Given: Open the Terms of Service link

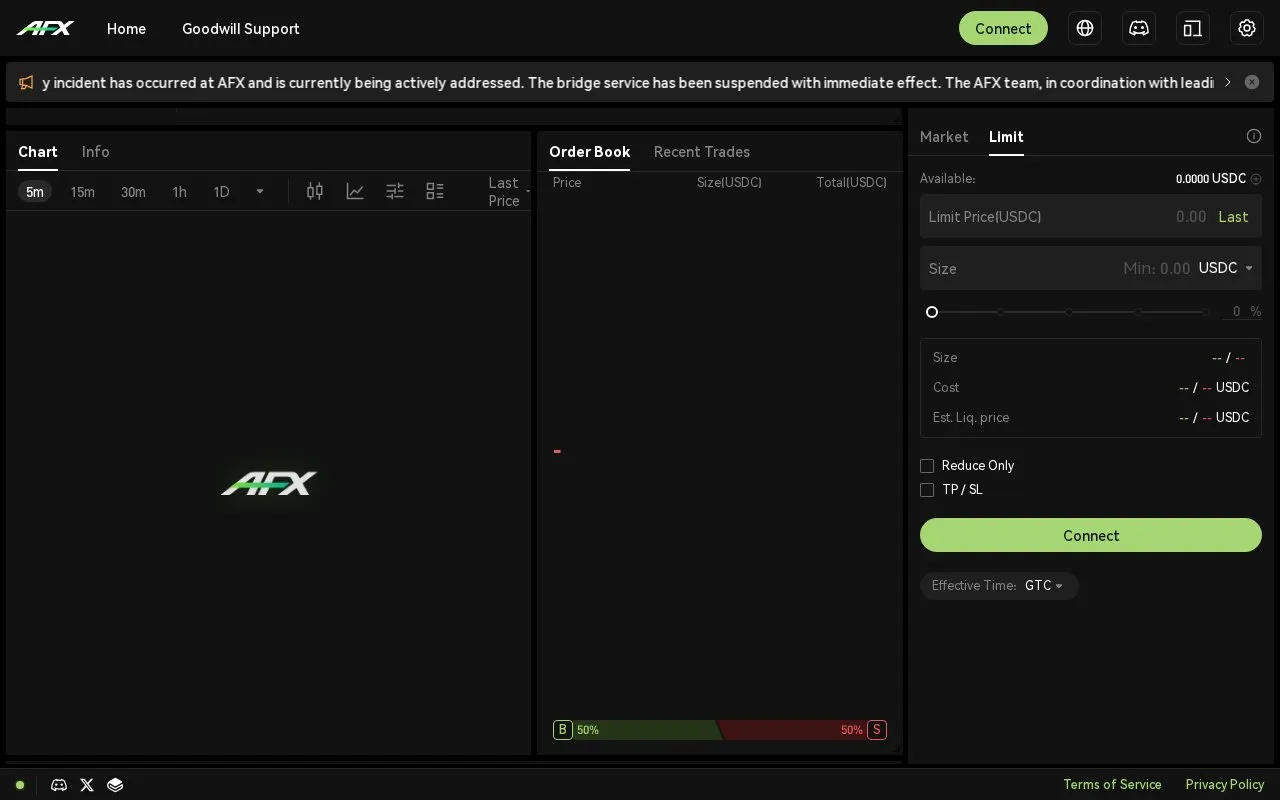Looking at the screenshot, I should point(1112,785).
